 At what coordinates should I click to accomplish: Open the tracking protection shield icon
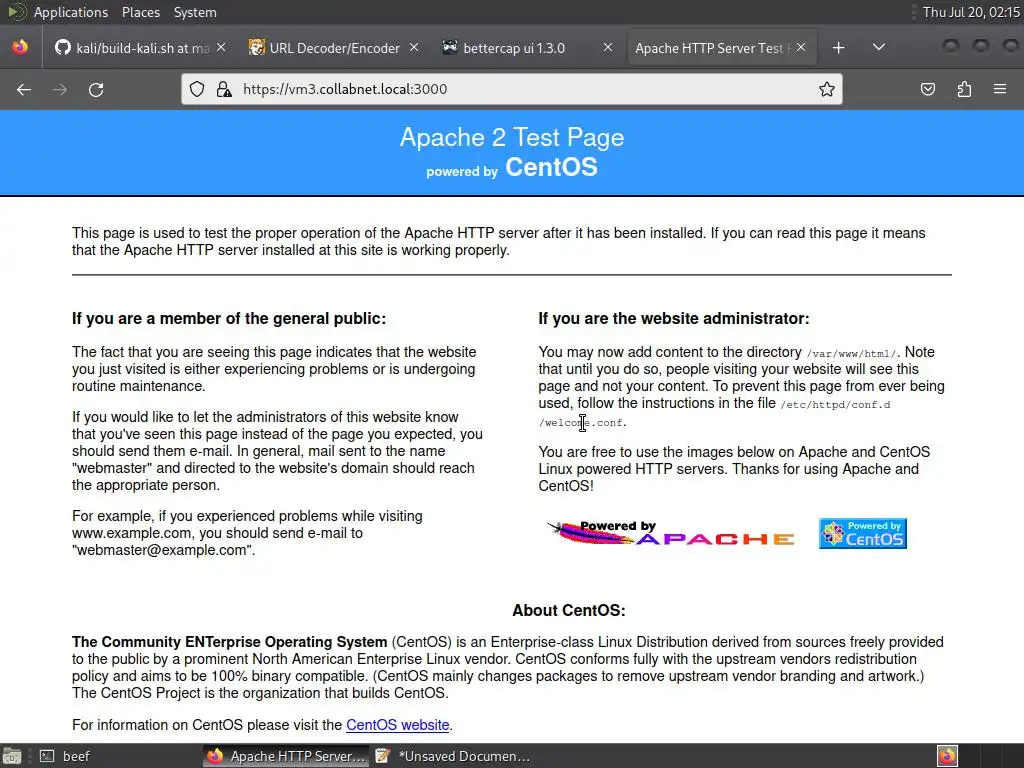tap(197, 89)
